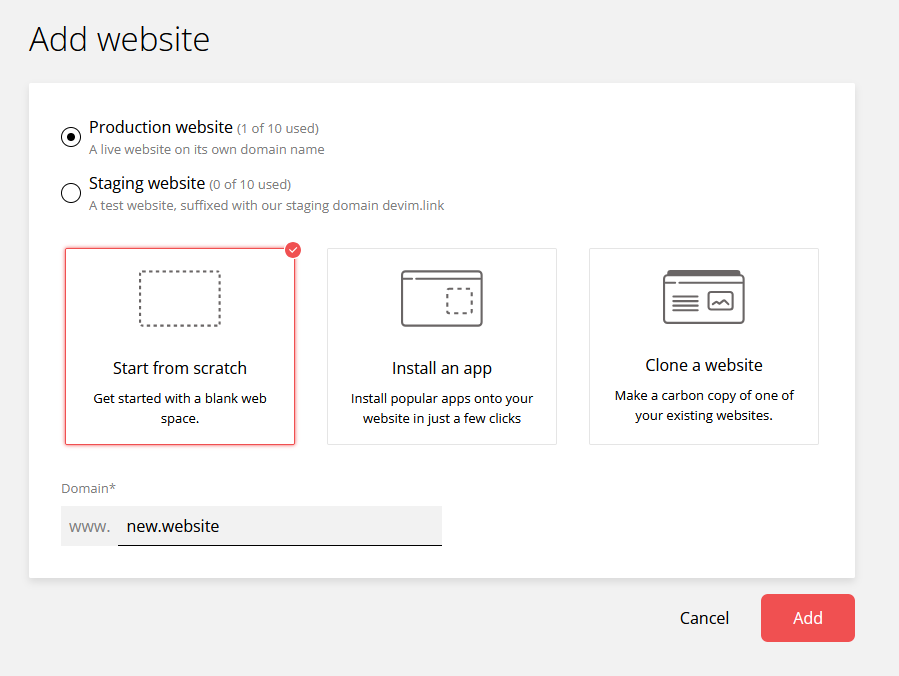Click "Get started with a blank web space" description
The height and width of the screenshot is (676, 899).
[x=180, y=408]
